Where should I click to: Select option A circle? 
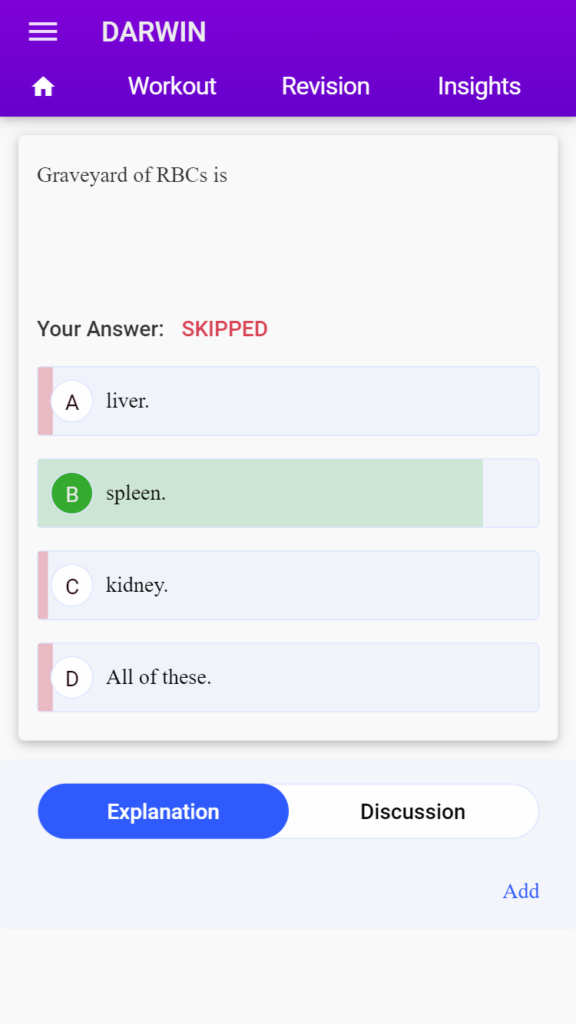point(72,402)
